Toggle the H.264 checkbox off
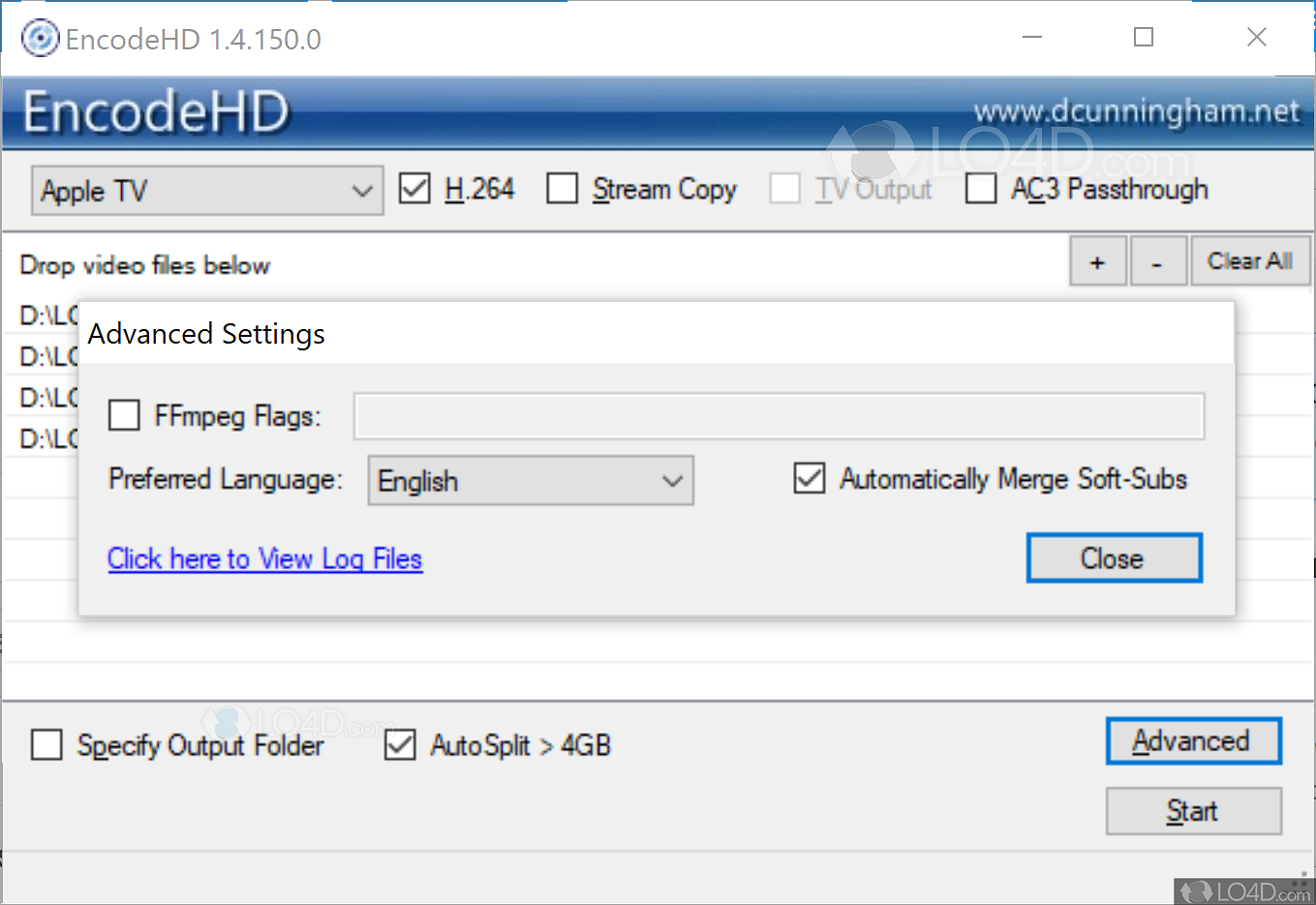Image resolution: width=1316 pixels, height=905 pixels. coord(414,189)
